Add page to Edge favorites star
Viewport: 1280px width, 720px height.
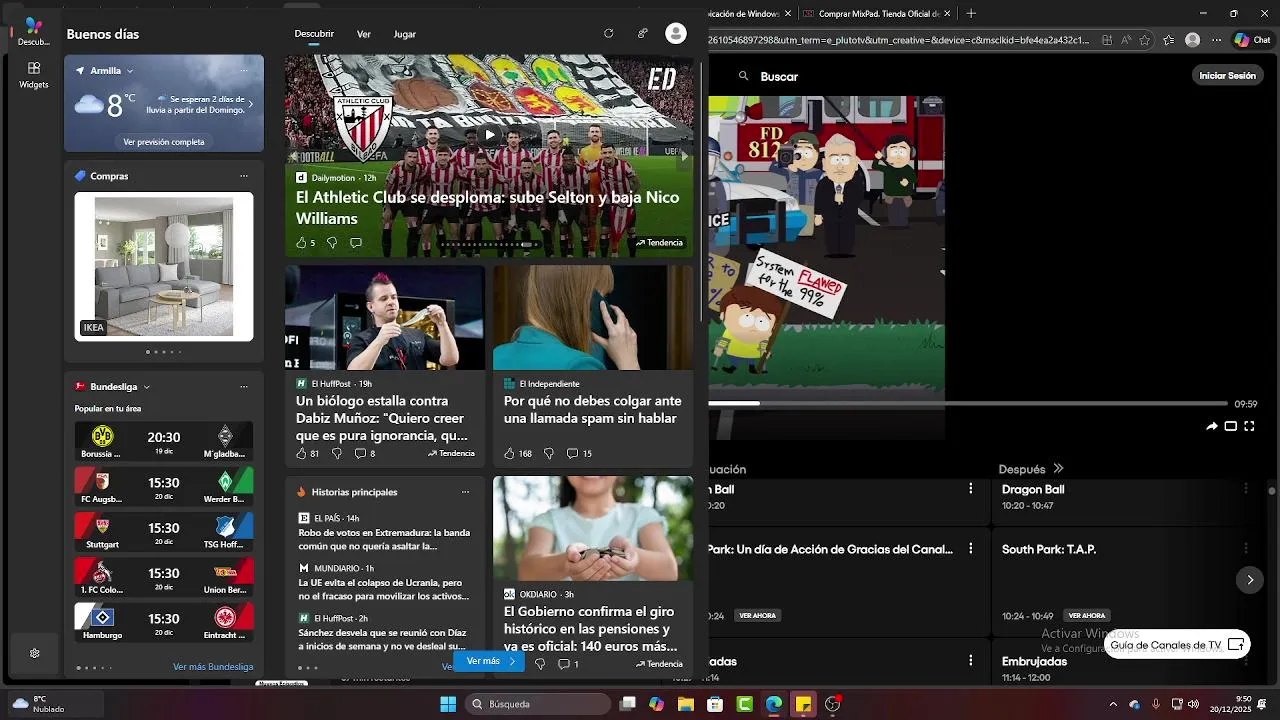pyautogui.click(x=1143, y=40)
